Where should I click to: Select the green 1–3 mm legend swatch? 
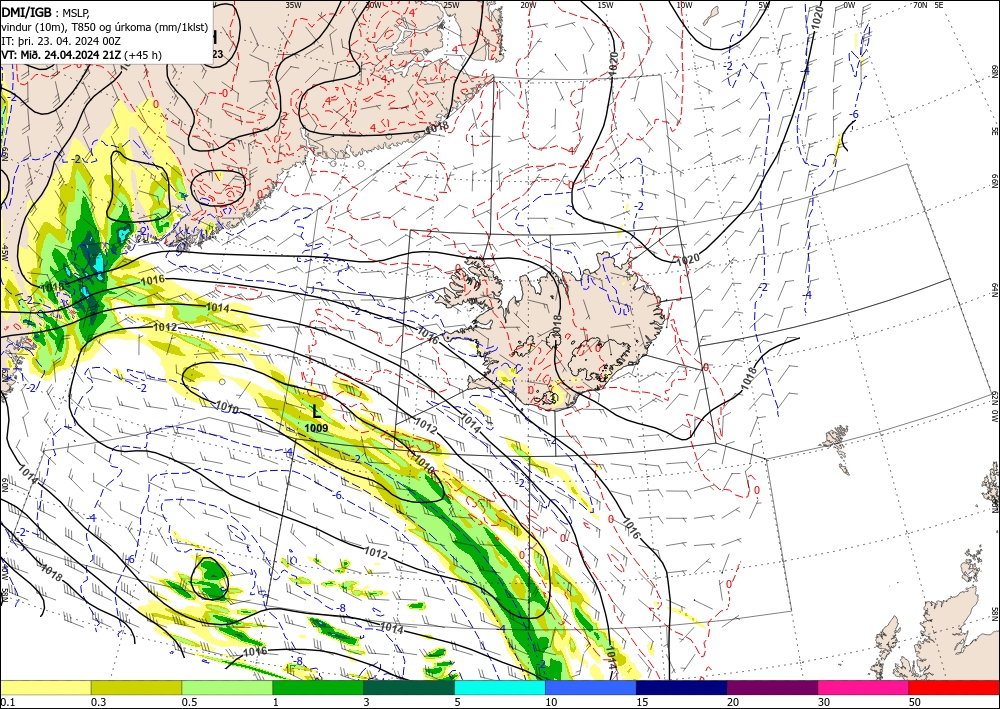[x=318, y=687]
